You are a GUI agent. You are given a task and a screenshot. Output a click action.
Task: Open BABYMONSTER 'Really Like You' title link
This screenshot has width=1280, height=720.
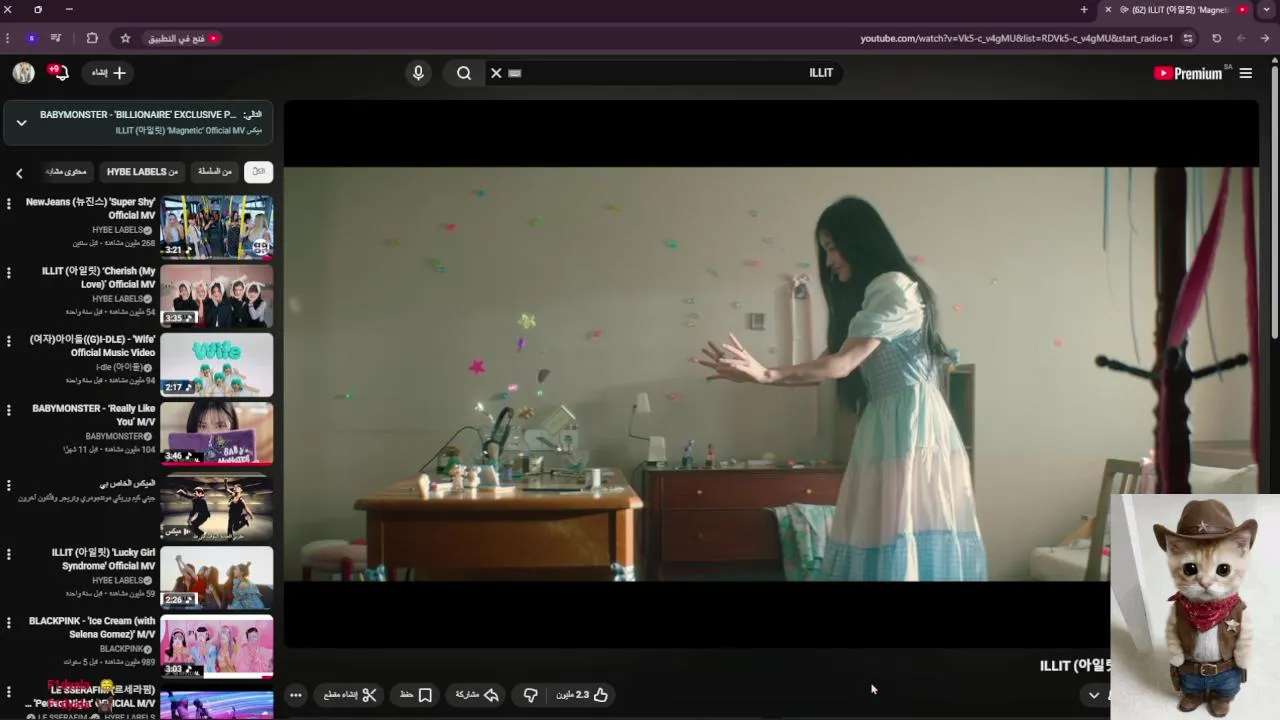point(95,415)
